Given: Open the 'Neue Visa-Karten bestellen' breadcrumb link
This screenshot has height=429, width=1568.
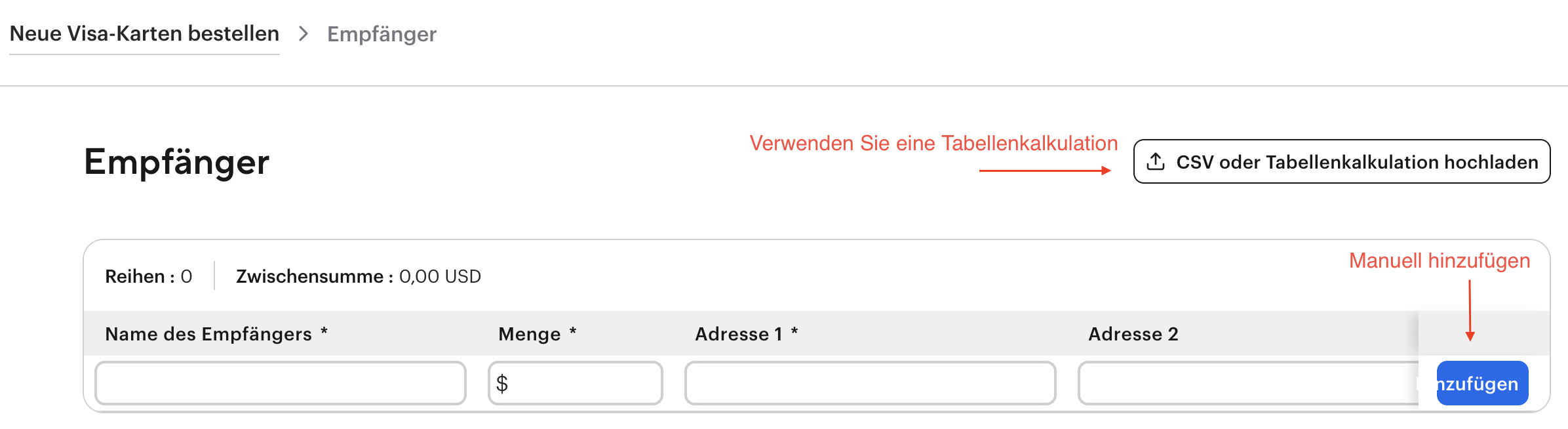Looking at the screenshot, I should 144,33.
